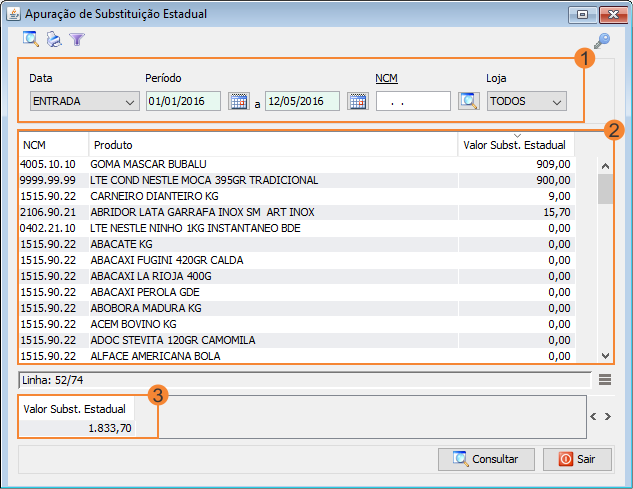Viewport: 633px width, 489px height.
Task: Click the Valor Subst. Estadual total header
Action: (x=75, y=409)
